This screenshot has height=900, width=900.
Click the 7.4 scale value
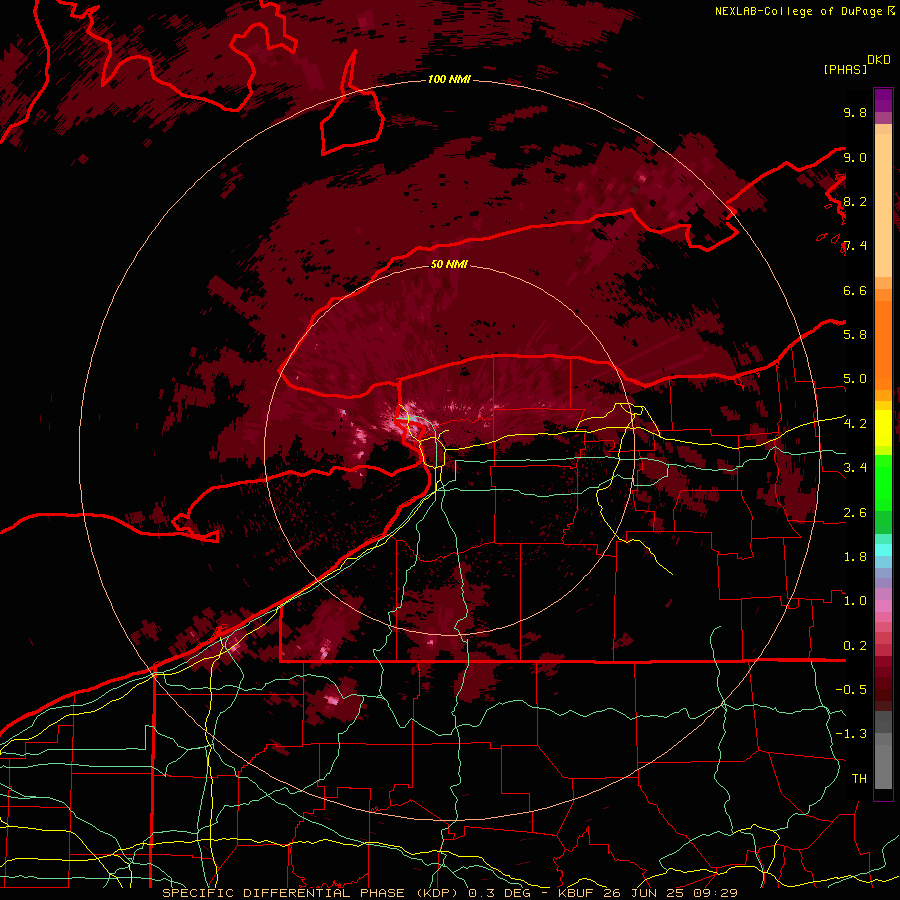(855, 246)
